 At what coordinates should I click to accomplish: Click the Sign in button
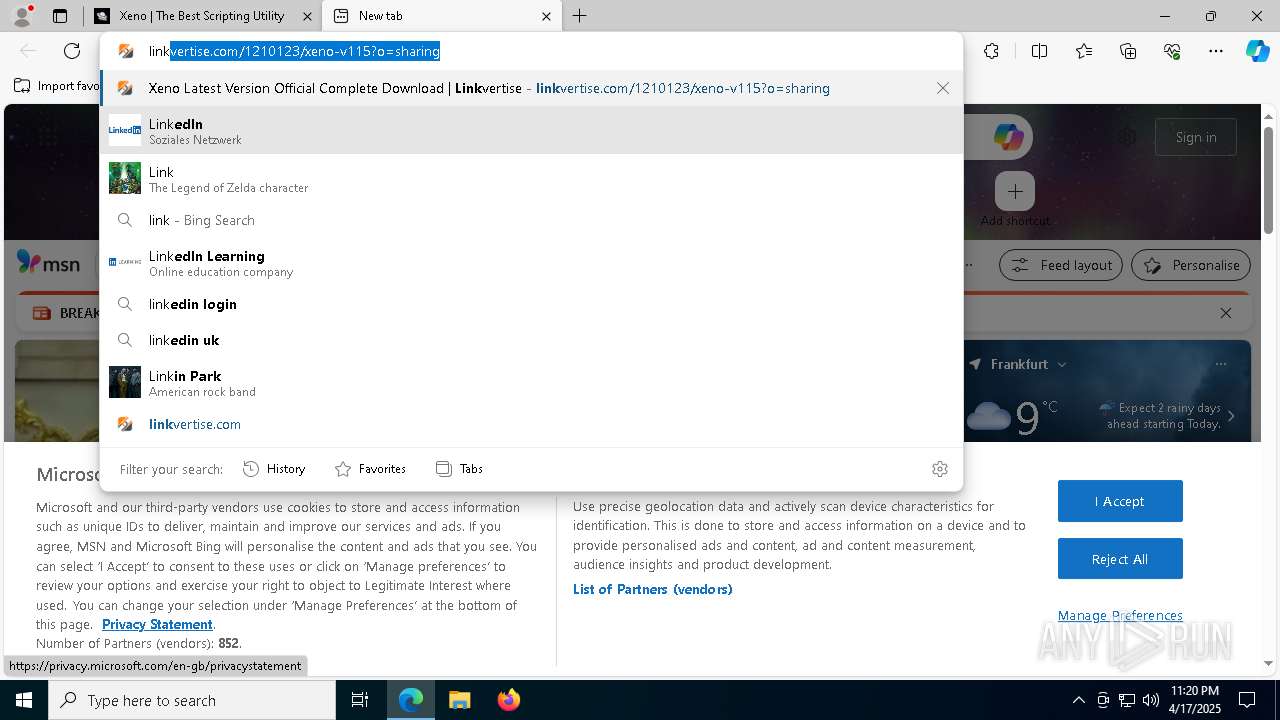[x=1196, y=137]
